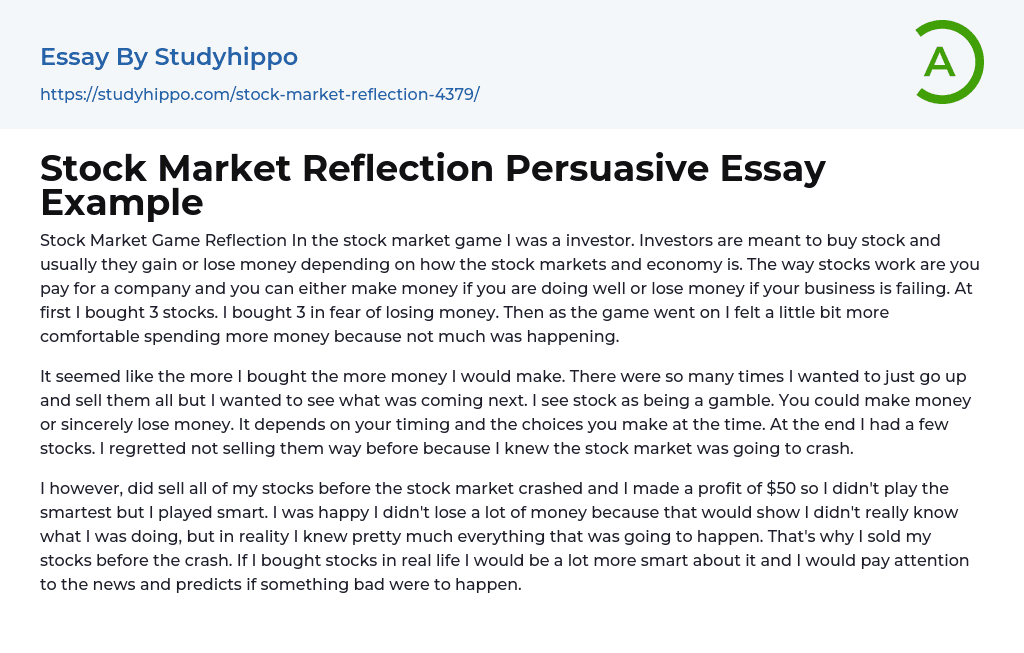
Task: Click the word "Example" in the essay title
Action: [122, 202]
